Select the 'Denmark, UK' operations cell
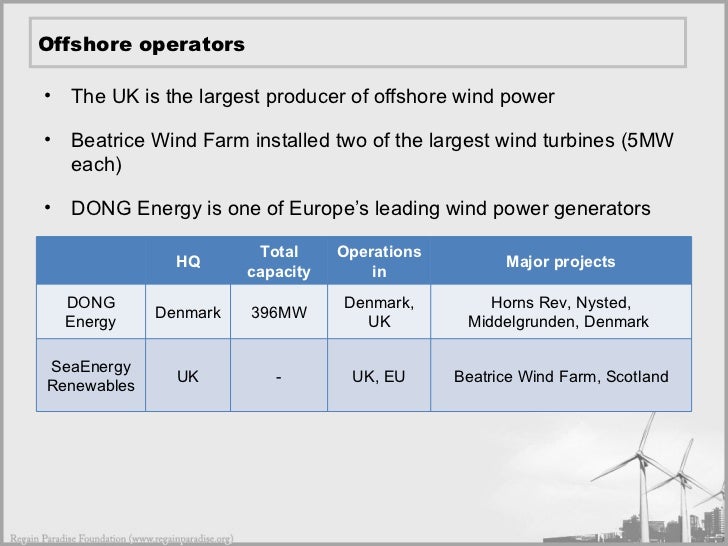Image resolution: width=728 pixels, height=546 pixels. (x=379, y=312)
